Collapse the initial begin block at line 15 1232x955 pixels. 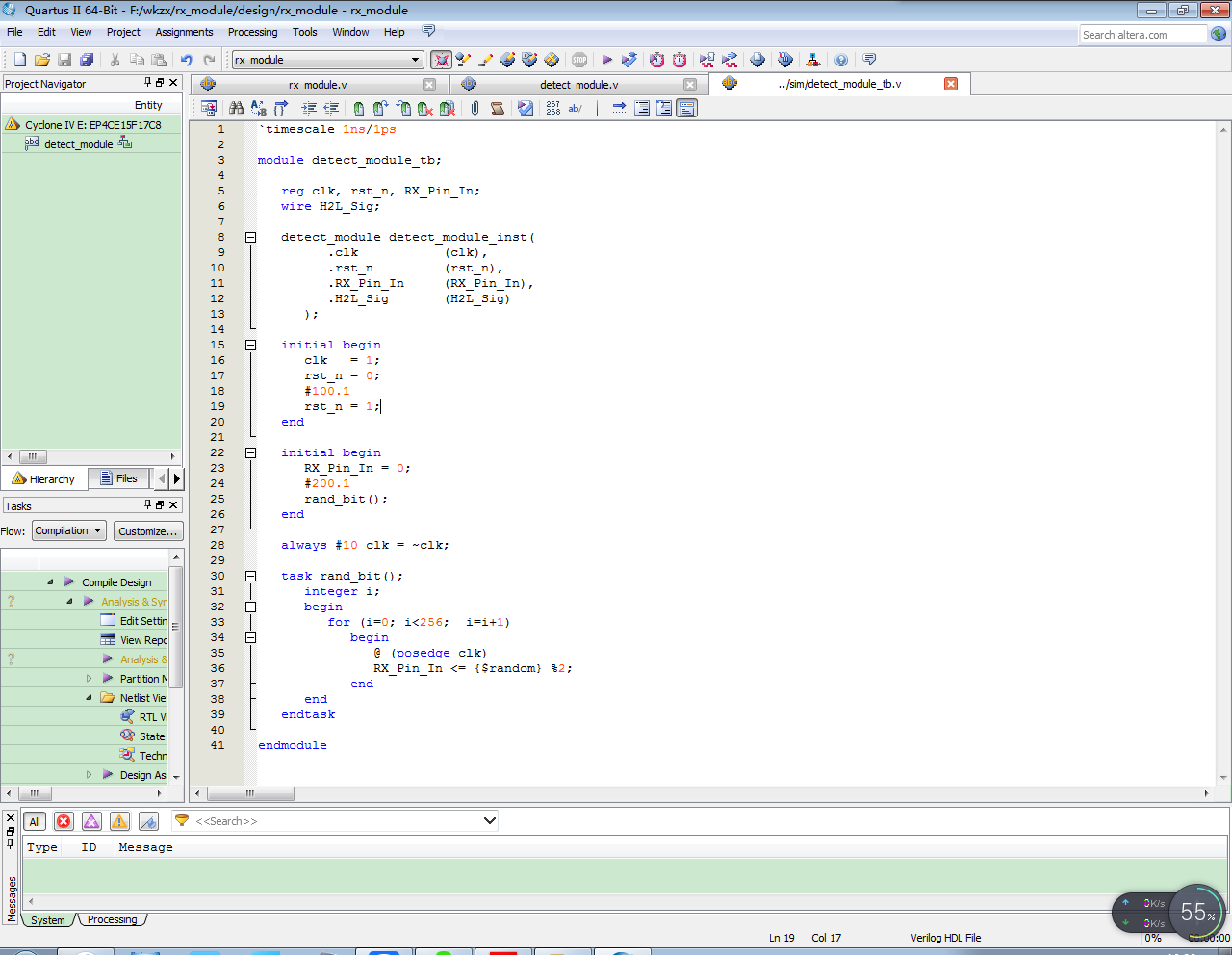(x=249, y=345)
